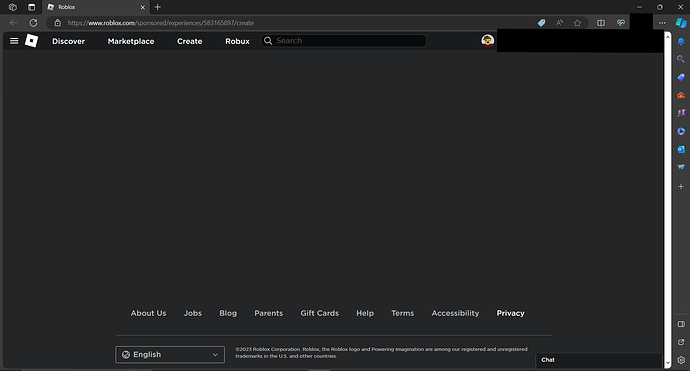
Task: Click the search magnifier icon in Roblox header
Action: (x=268, y=40)
